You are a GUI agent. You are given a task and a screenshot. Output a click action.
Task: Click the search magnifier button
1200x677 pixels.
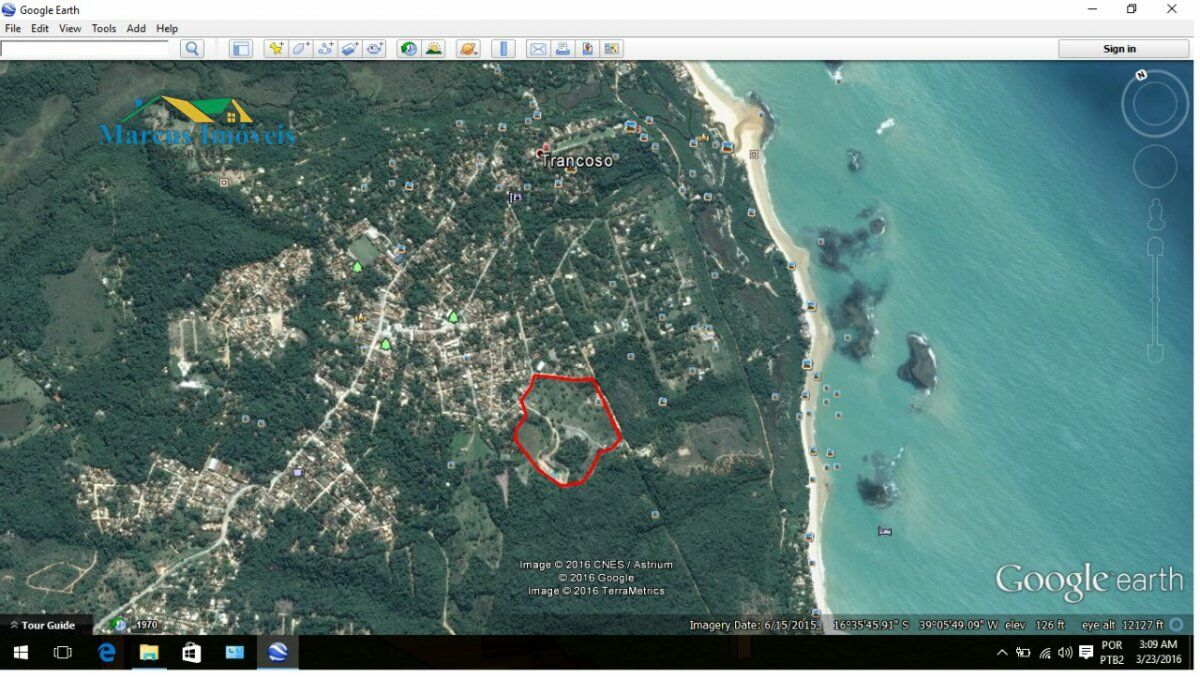[x=192, y=49]
